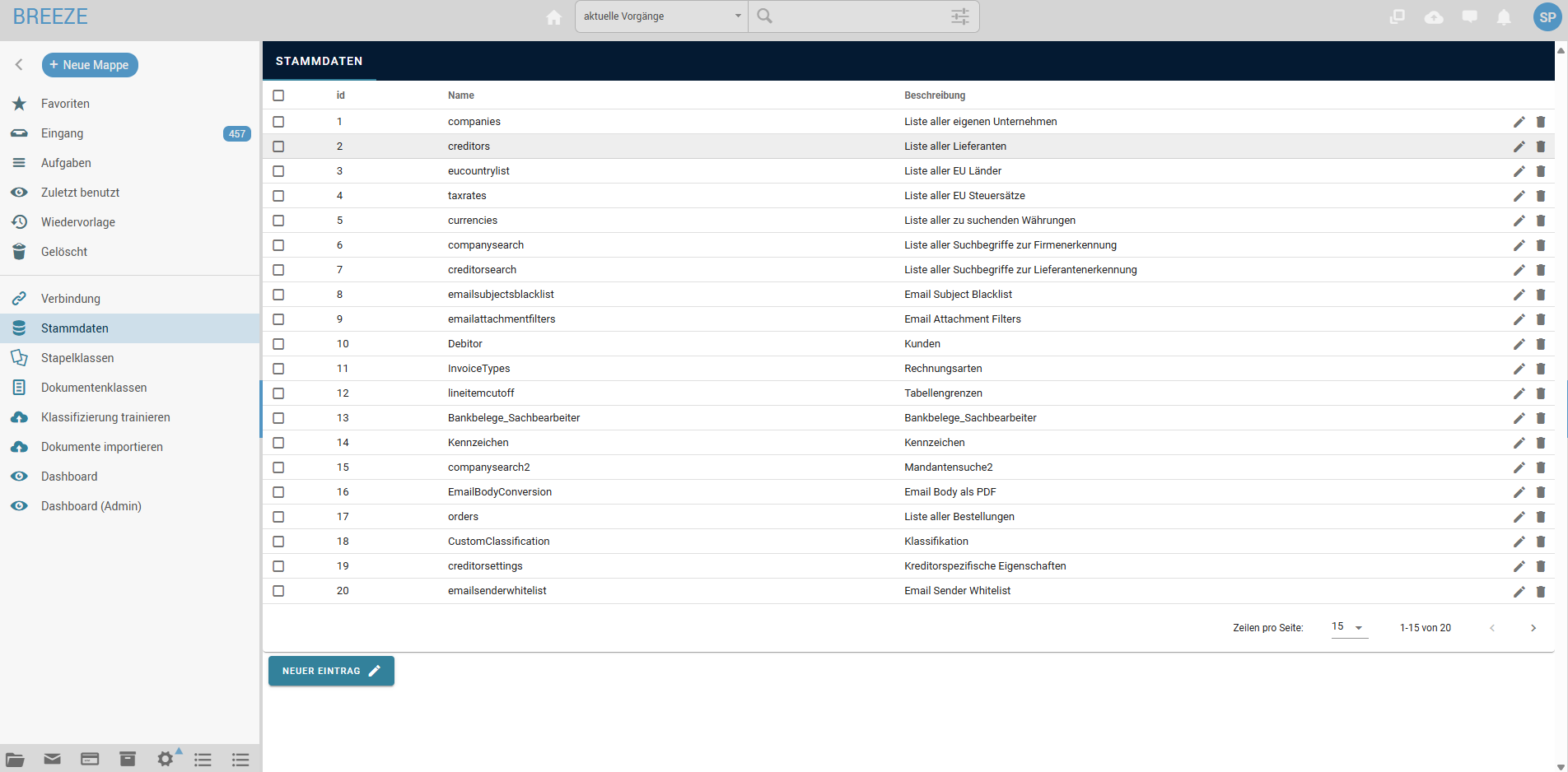Toggle the select-all header checkbox

click(x=278, y=95)
